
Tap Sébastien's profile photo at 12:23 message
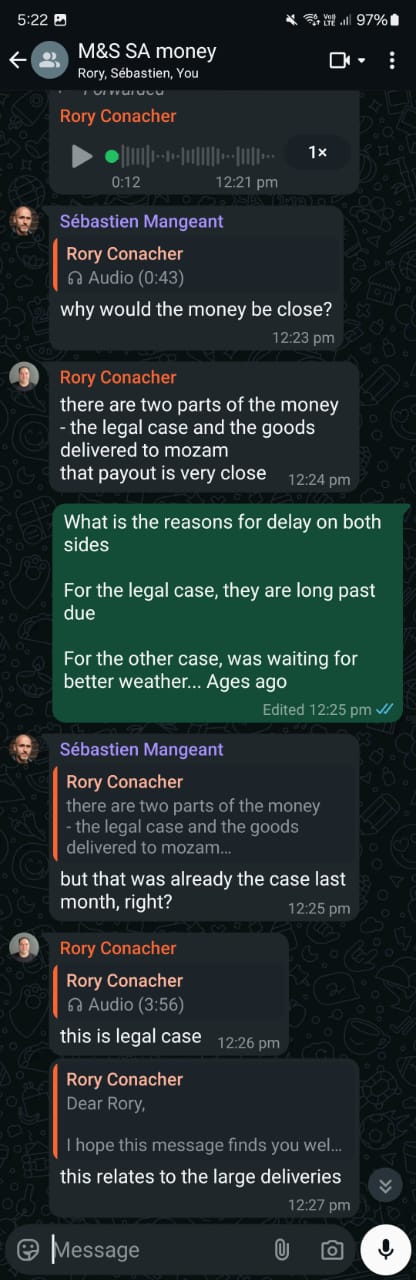24,221
